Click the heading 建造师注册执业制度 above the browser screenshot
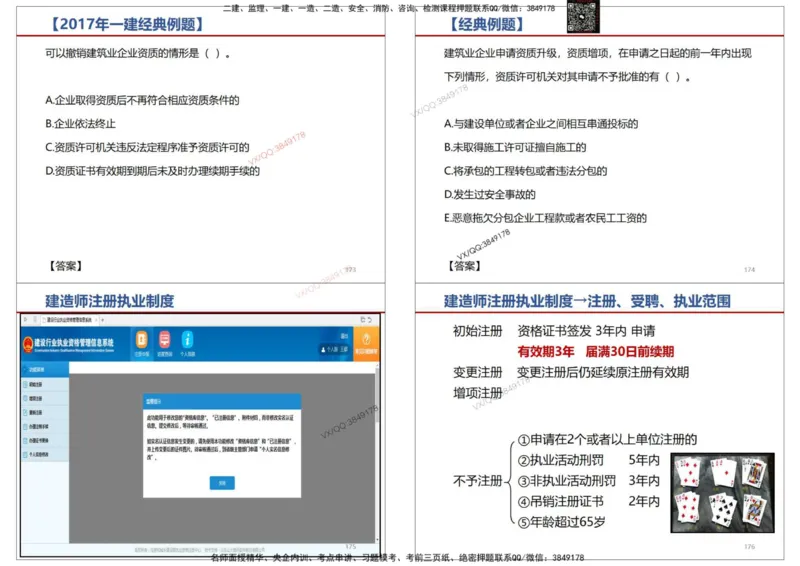Screen dimensions: 800x566 110,301
